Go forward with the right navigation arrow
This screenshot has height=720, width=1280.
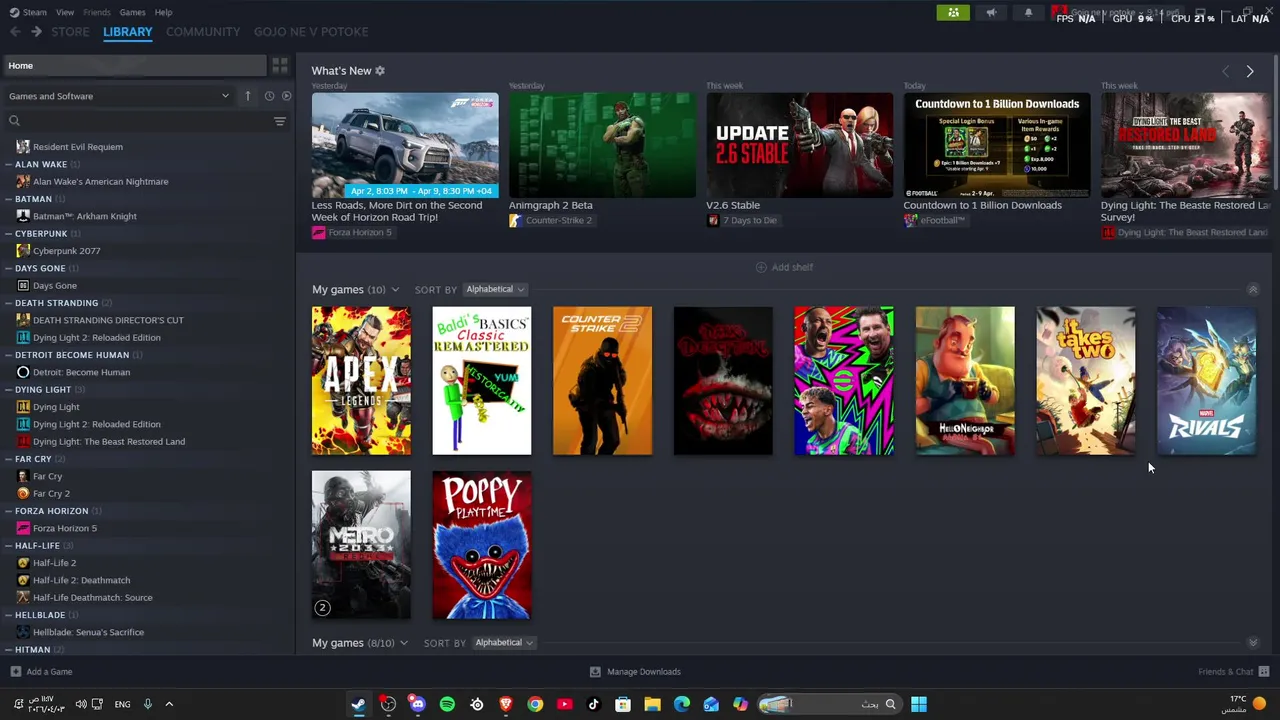tap(36, 32)
